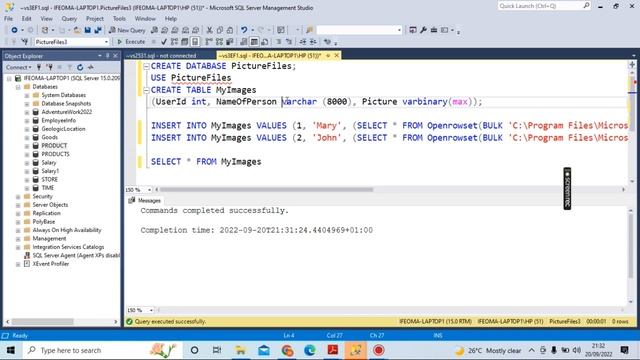Toggle Results to Text
This screenshot has height=360, width=640.
click(x=244, y=42)
